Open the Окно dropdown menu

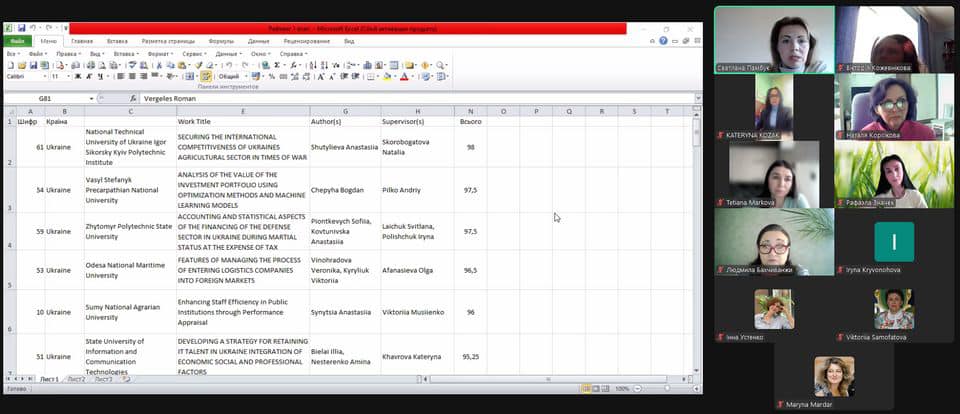coord(260,54)
